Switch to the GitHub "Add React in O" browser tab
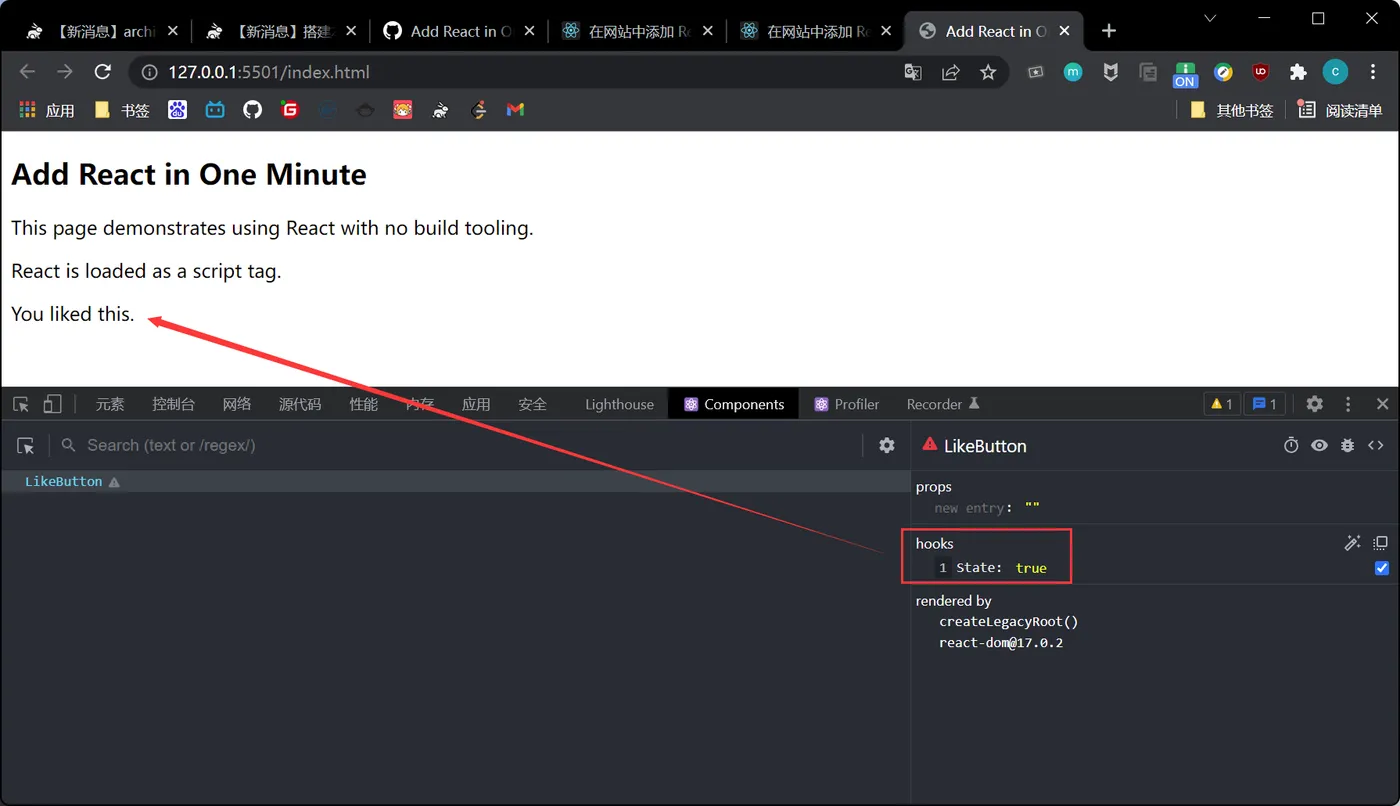 (x=458, y=31)
